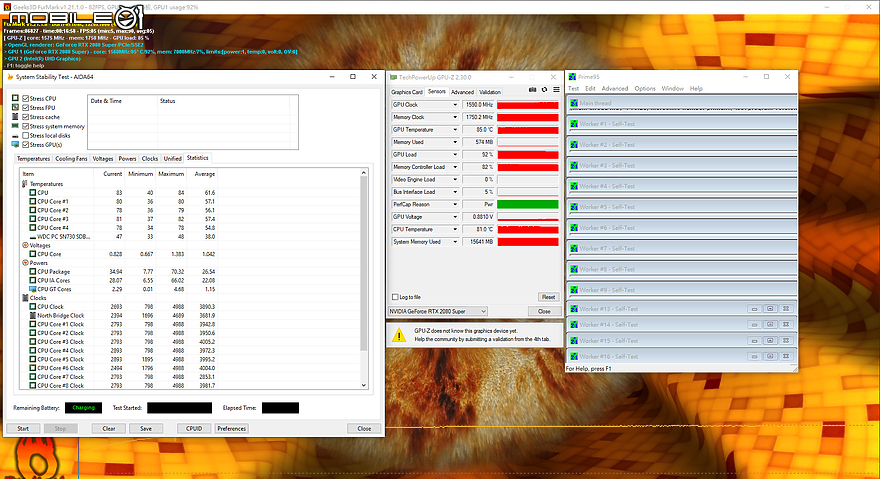Click the Prime95 title bar app icon

coord(572,77)
